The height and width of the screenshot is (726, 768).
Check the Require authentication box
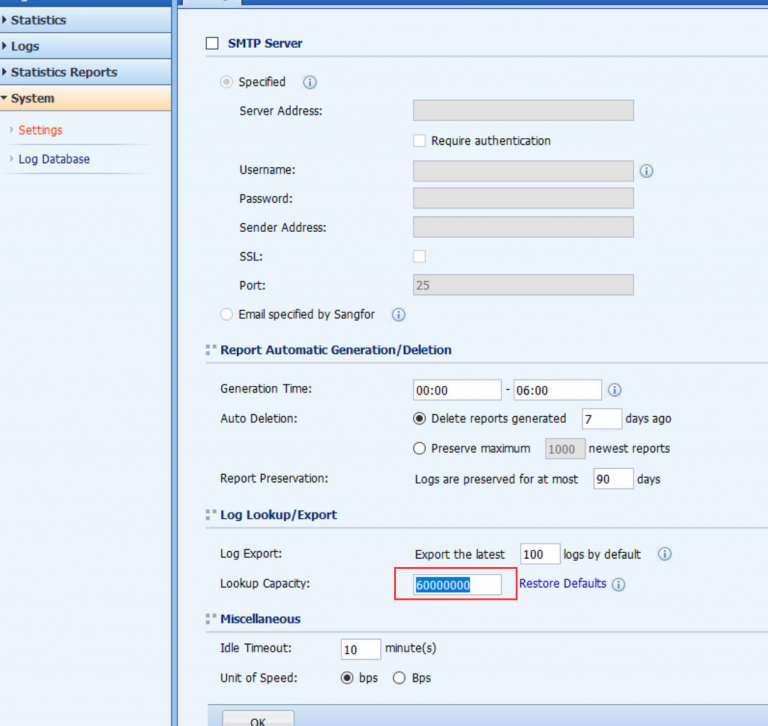coord(420,141)
